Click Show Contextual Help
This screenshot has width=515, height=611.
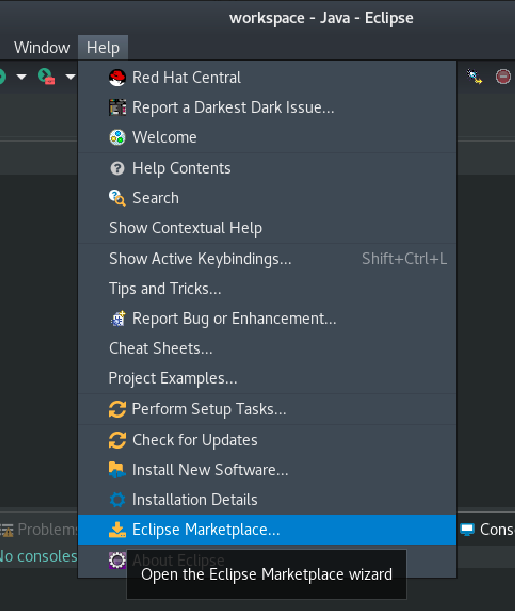(x=267, y=228)
